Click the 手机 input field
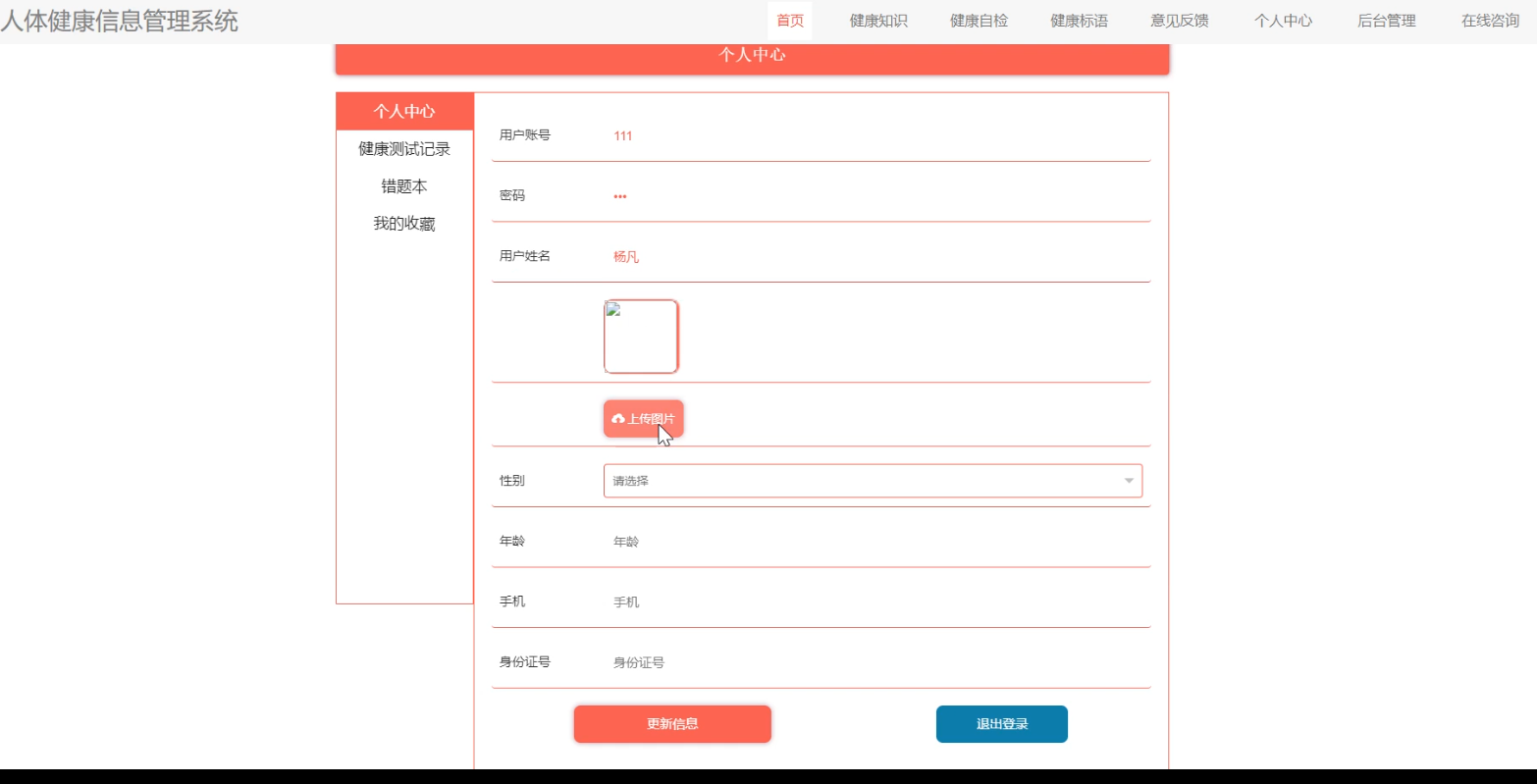 [x=874, y=602]
